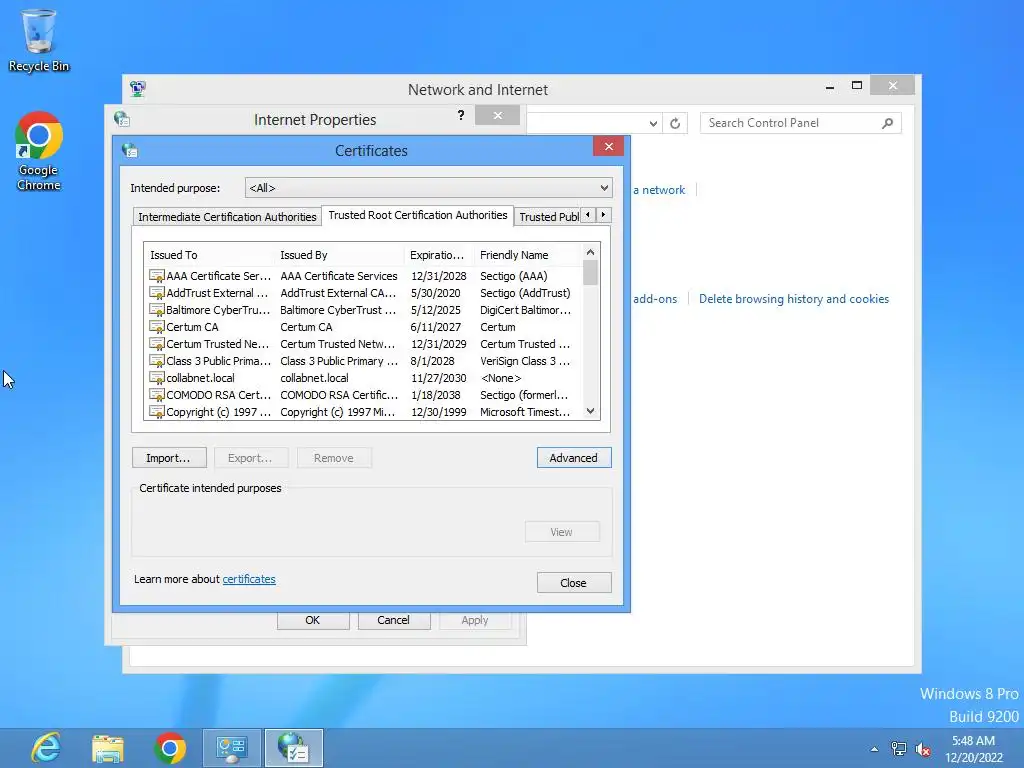Launch Google Chrome from the desktop shortcut

click(x=39, y=152)
